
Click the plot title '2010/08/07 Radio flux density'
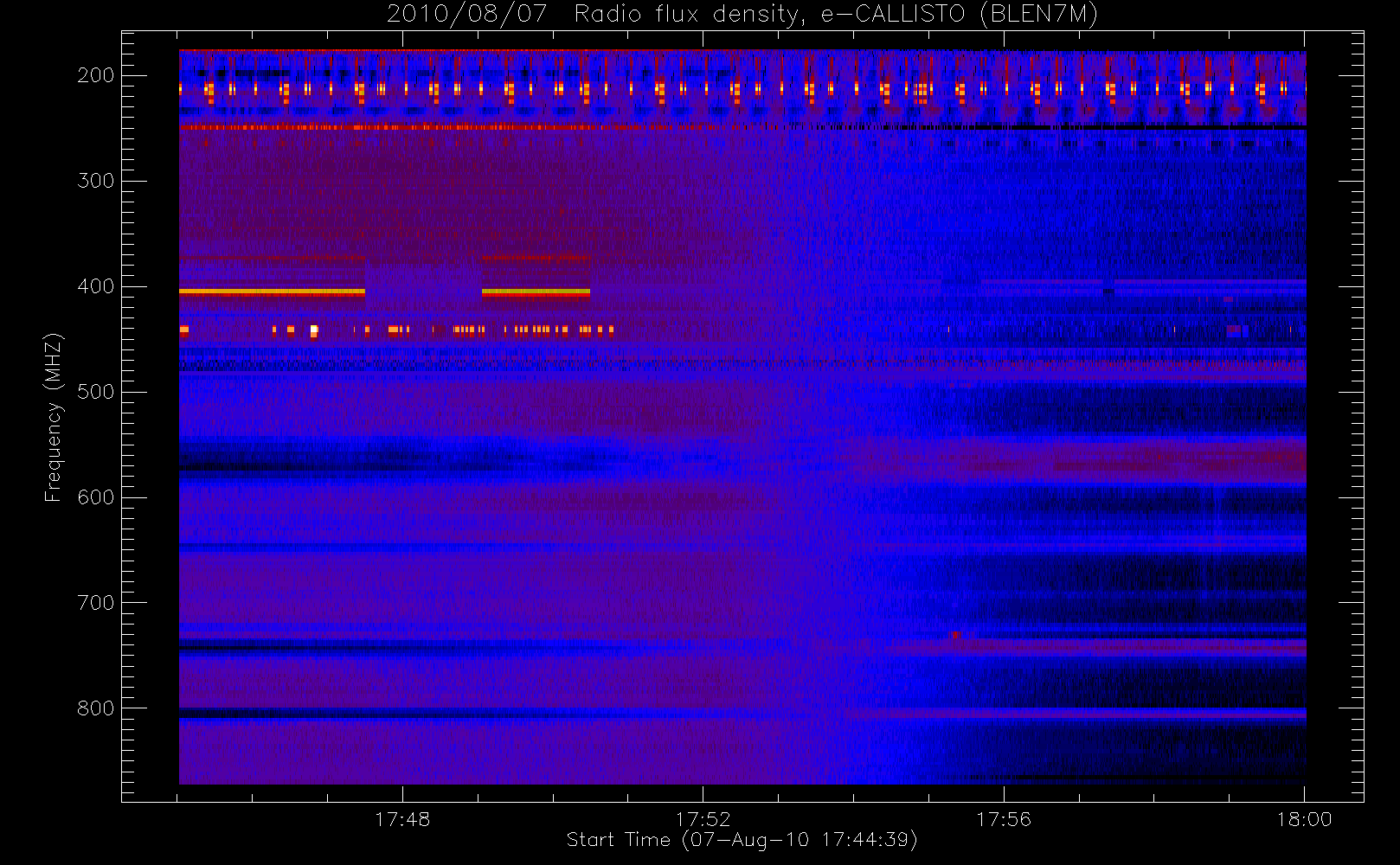coord(742,15)
